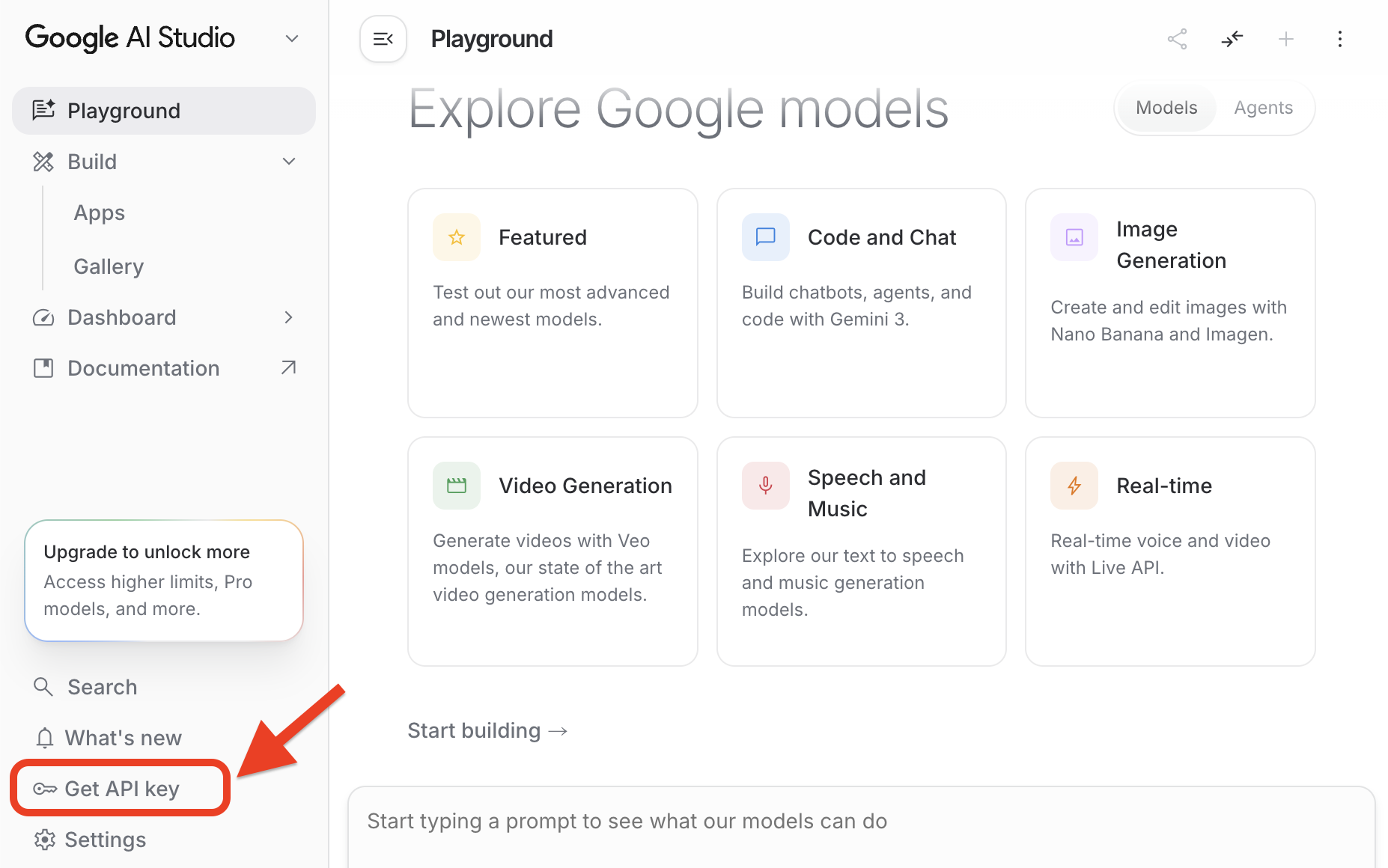Viewport: 1388px width, 868px height.
Task: Open What's new
Action: pos(109,738)
